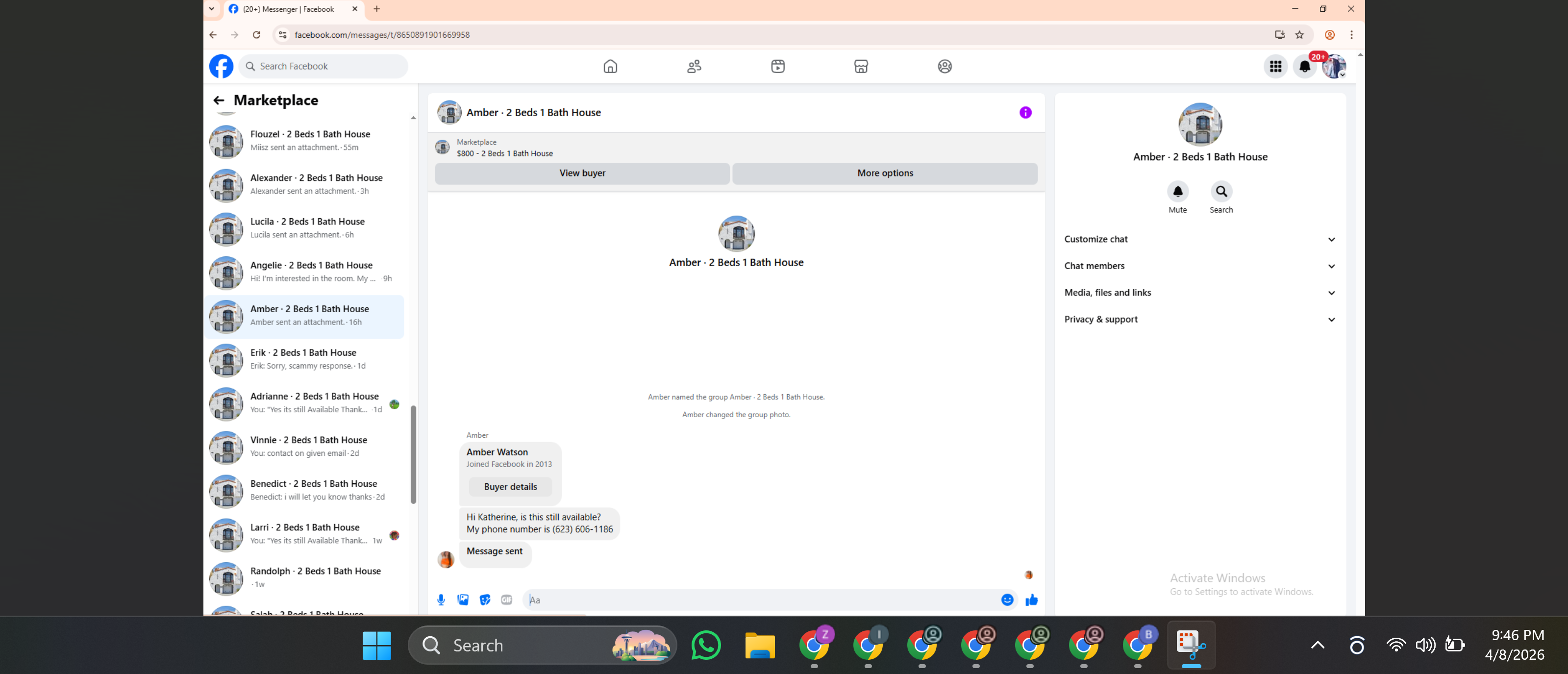
Task: Open the Facebook menu grid icon
Action: tap(1275, 66)
